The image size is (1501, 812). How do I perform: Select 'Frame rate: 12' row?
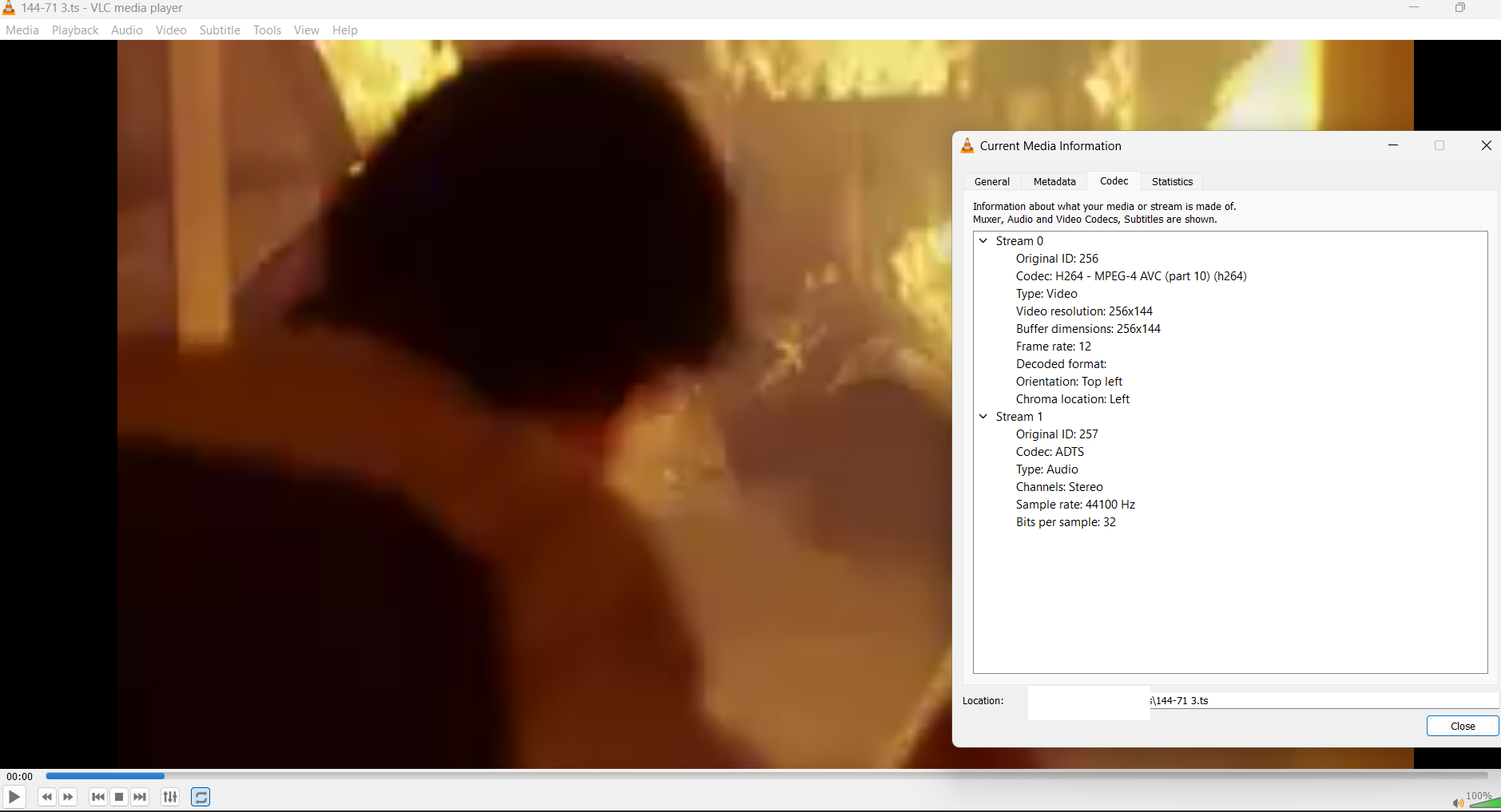[1054, 347]
